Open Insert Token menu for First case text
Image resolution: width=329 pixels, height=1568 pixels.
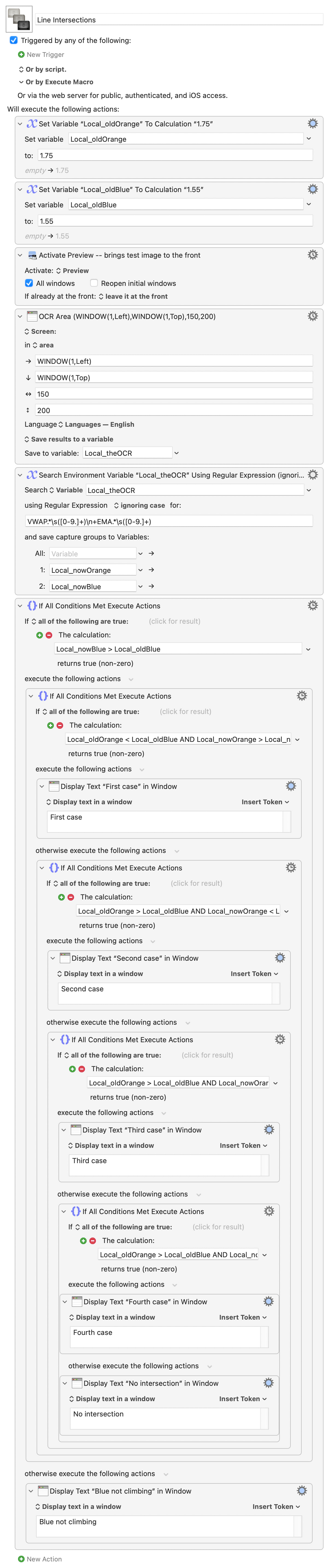pyautogui.click(x=265, y=802)
